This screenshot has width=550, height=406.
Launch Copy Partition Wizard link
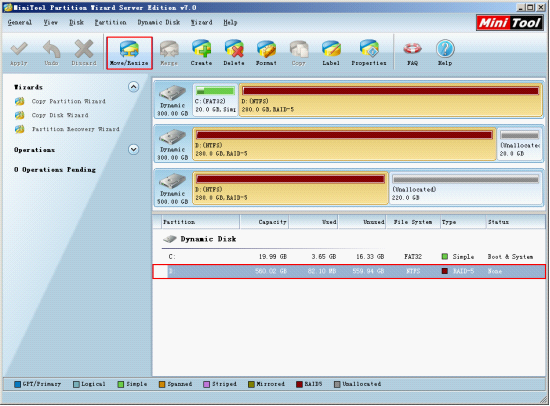click(68, 101)
